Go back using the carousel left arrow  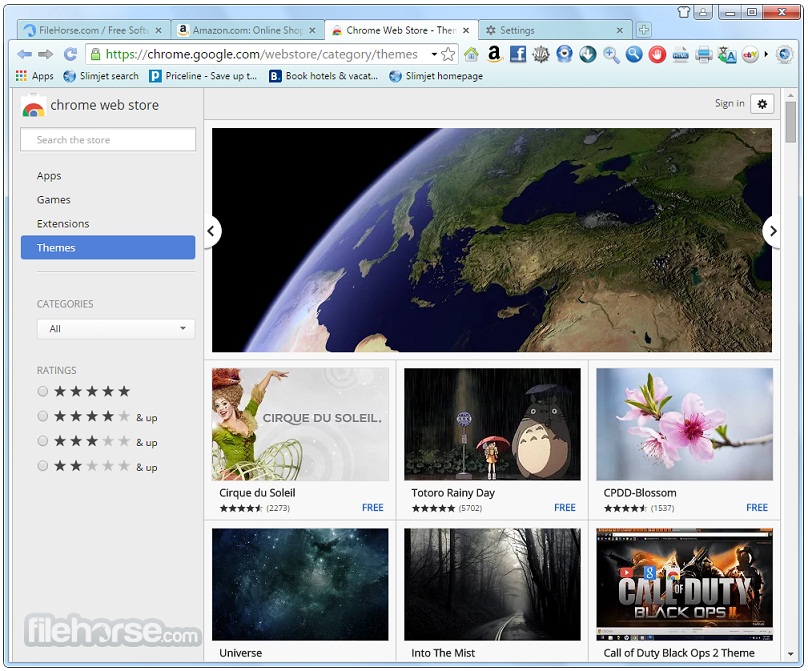coord(211,231)
